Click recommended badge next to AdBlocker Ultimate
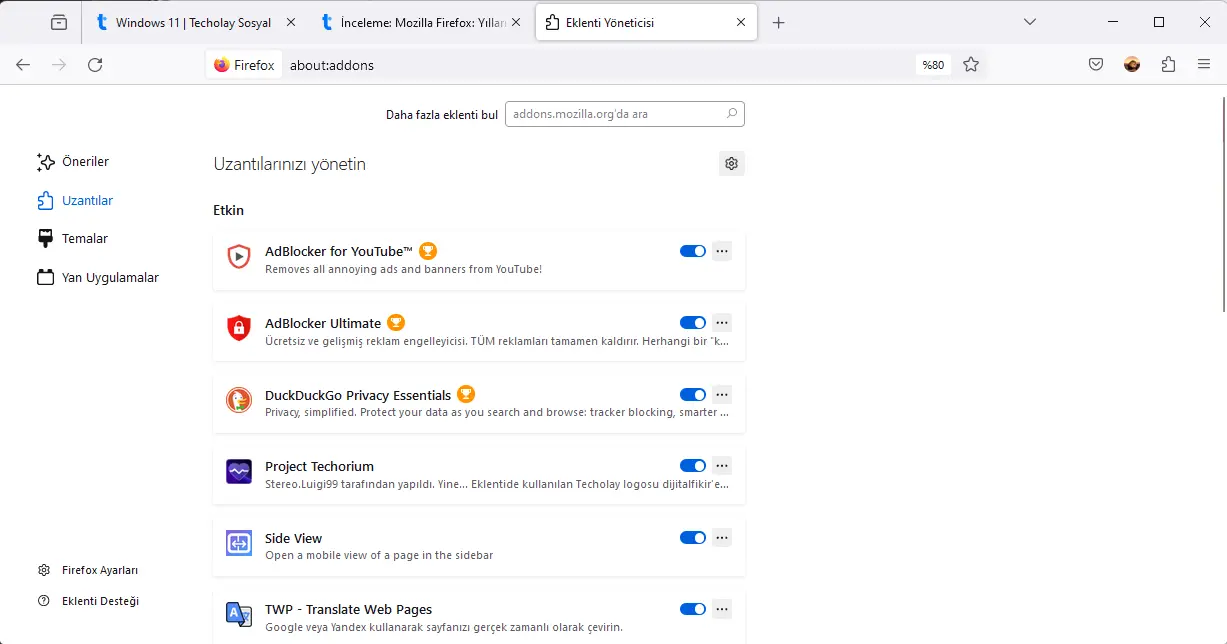Viewport: 1227px width, 644px height. (x=396, y=323)
